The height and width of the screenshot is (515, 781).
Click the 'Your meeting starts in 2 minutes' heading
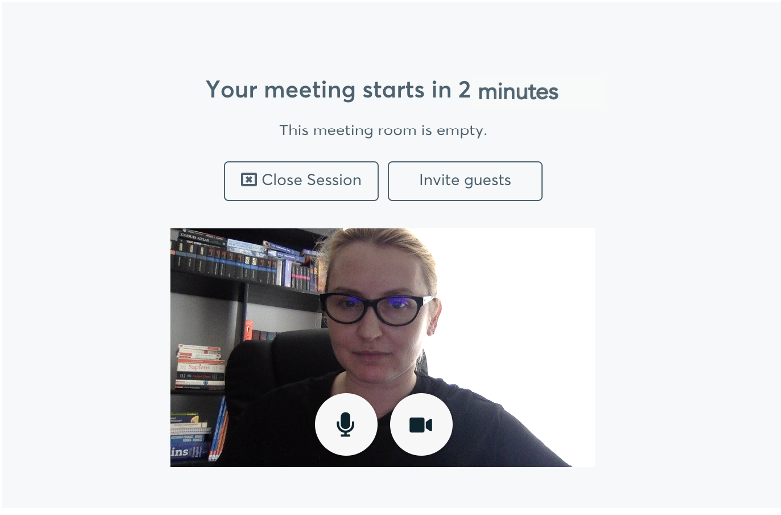point(382,90)
